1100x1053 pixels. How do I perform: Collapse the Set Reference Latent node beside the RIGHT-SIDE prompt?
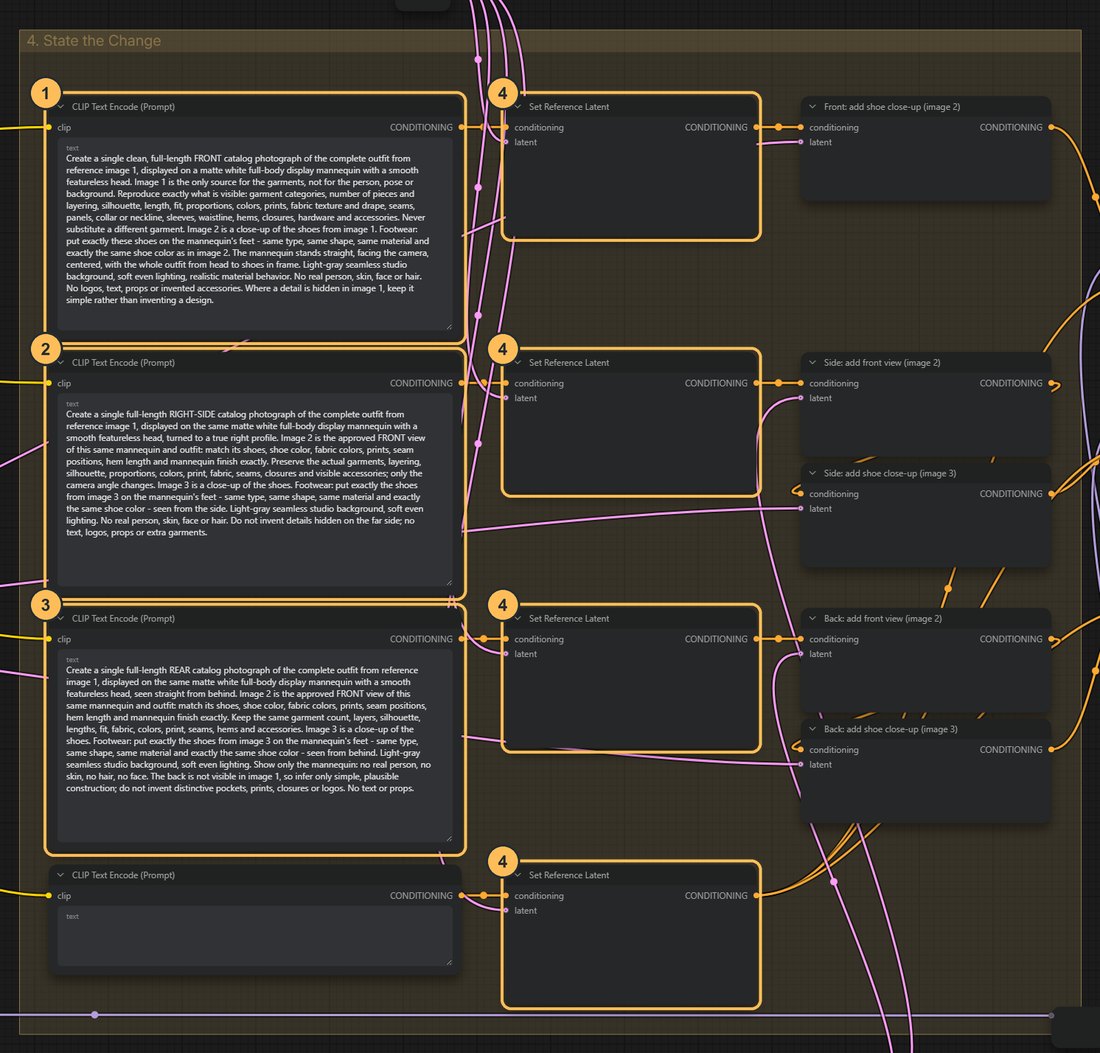[518, 363]
